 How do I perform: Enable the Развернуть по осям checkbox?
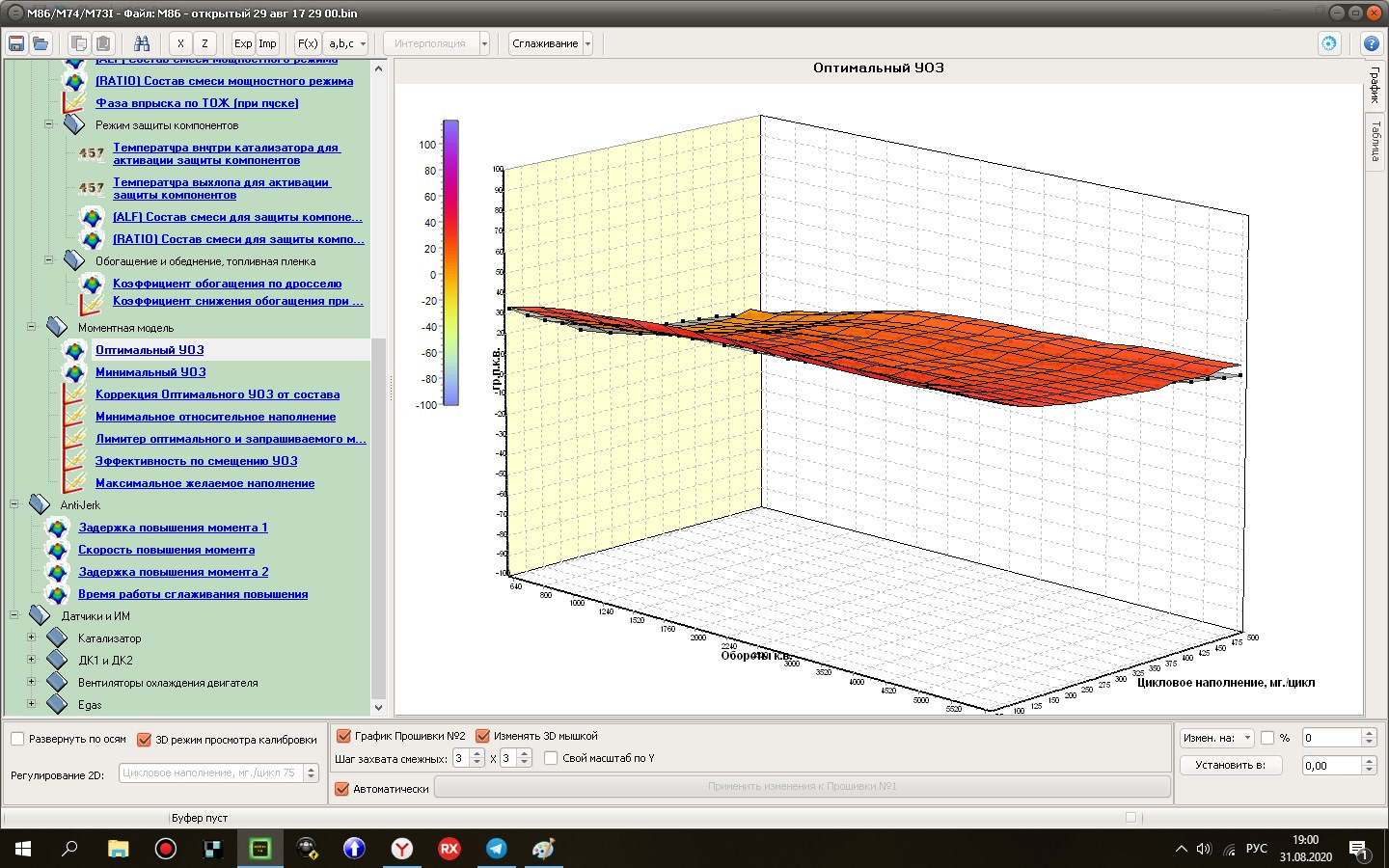(x=17, y=740)
